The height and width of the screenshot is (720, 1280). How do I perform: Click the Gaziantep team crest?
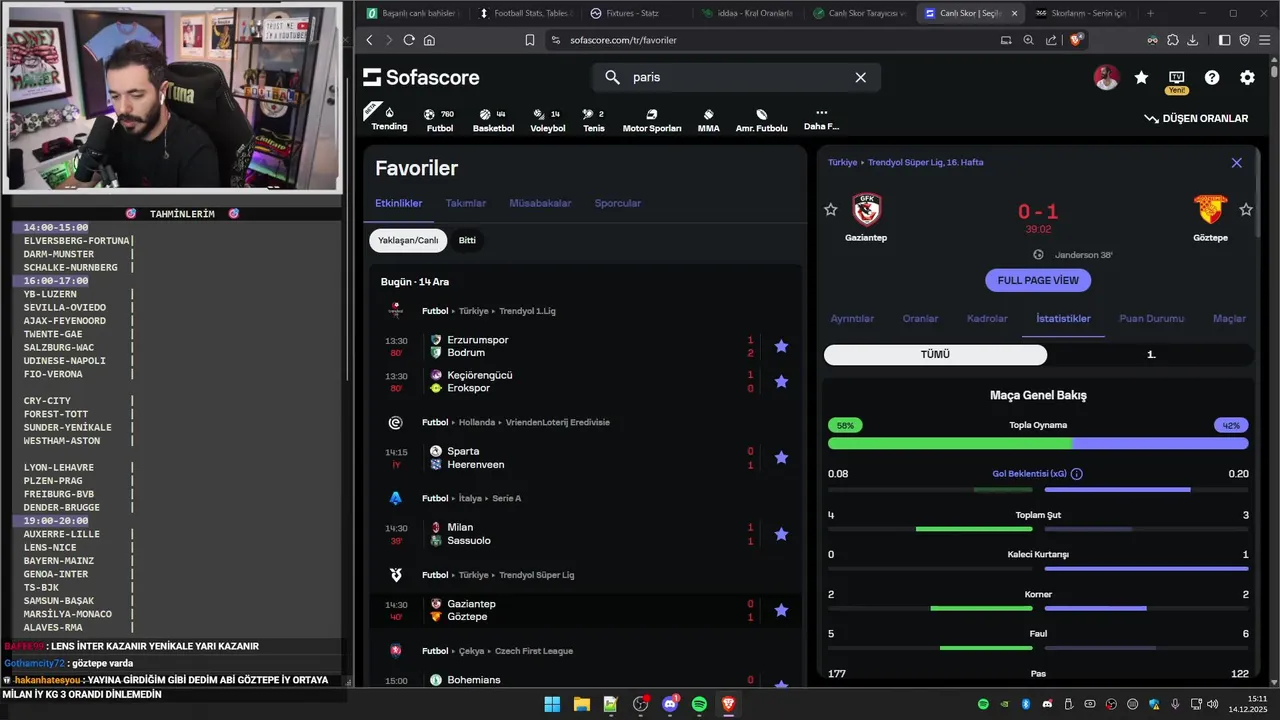[866, 210]
